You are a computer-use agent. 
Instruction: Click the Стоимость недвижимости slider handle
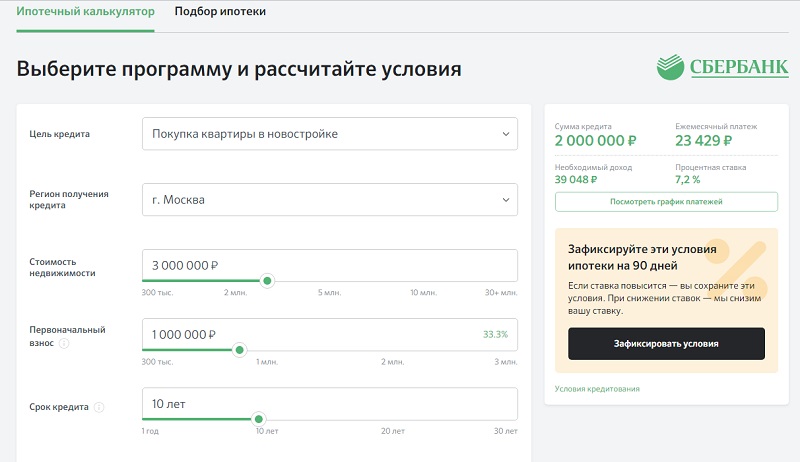(x=267, y=281)
